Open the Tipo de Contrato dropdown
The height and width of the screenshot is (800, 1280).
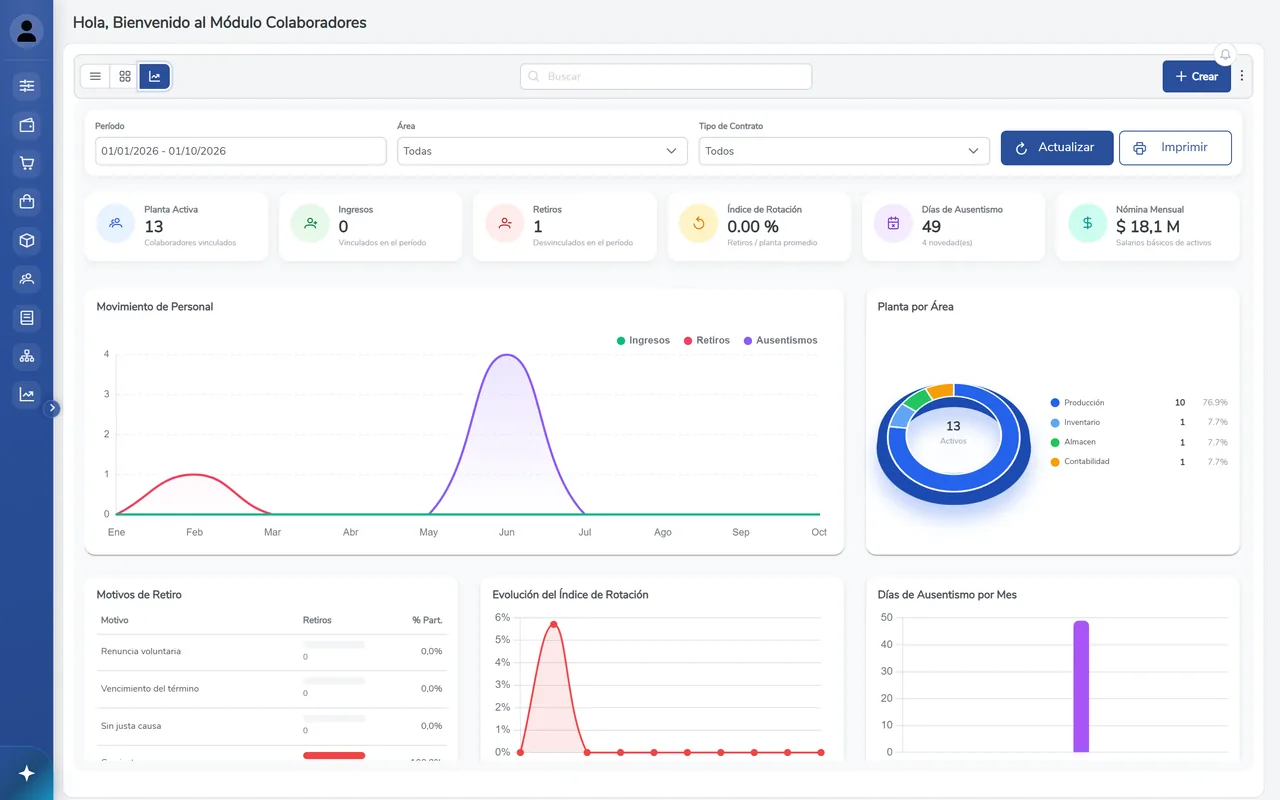(x=844, y=151)
